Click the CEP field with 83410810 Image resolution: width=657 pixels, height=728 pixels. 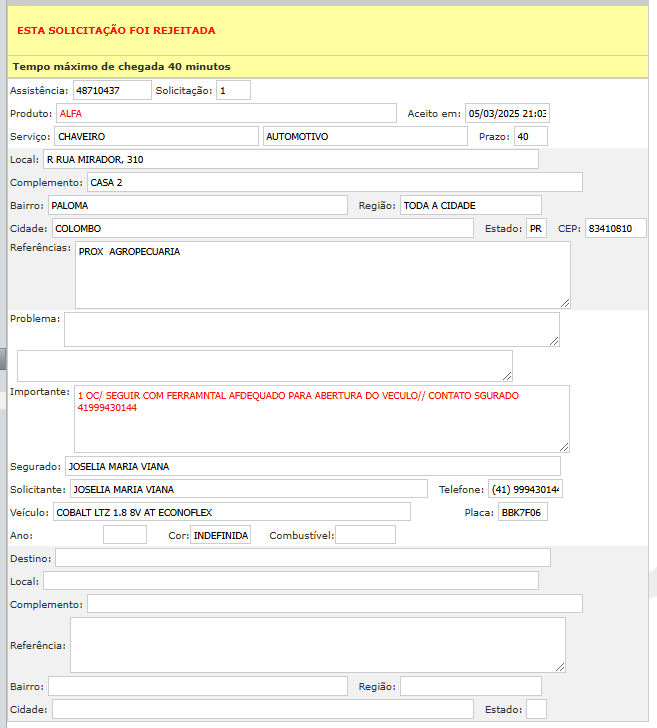point(615,228)
